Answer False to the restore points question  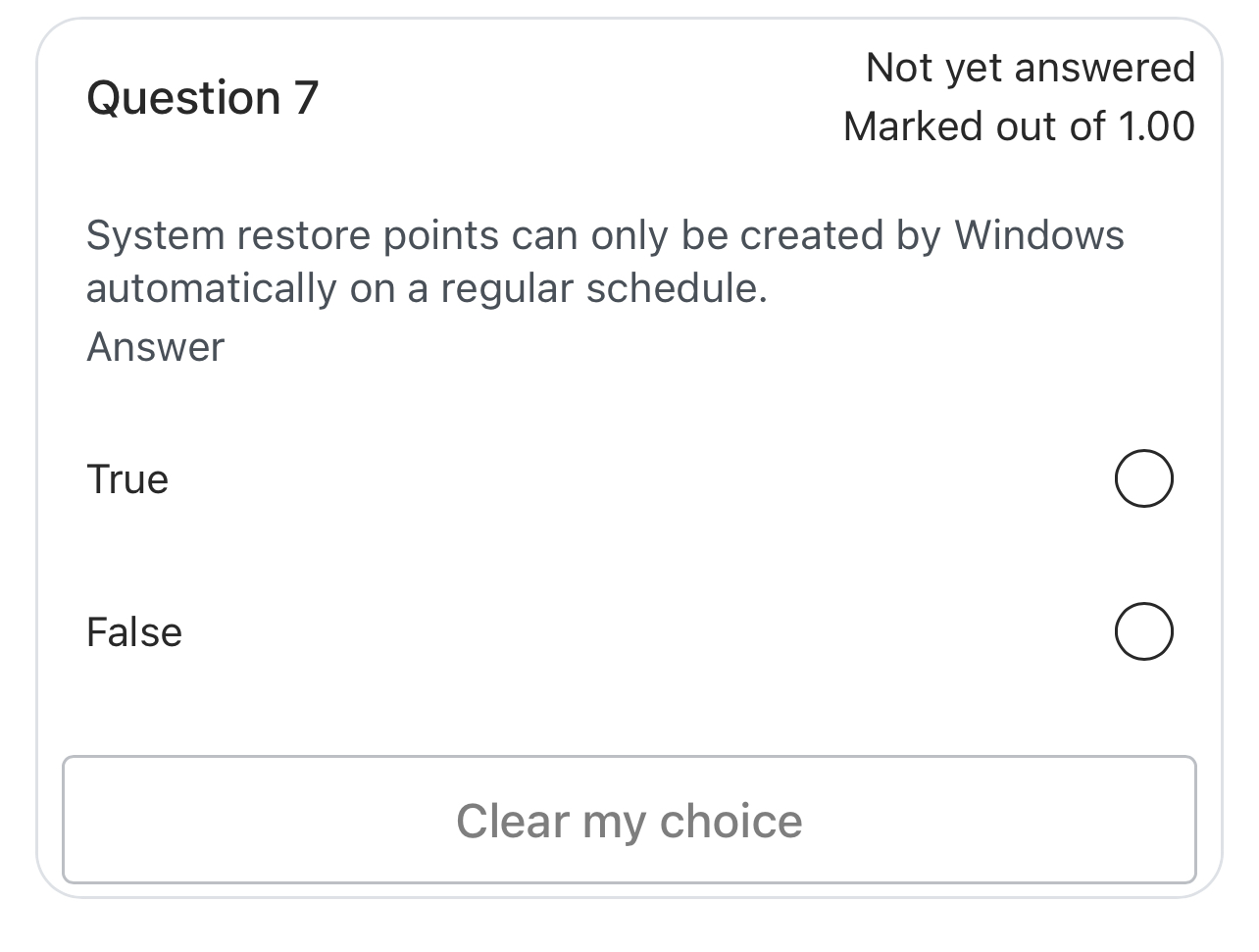click(x=1143, y=631)
